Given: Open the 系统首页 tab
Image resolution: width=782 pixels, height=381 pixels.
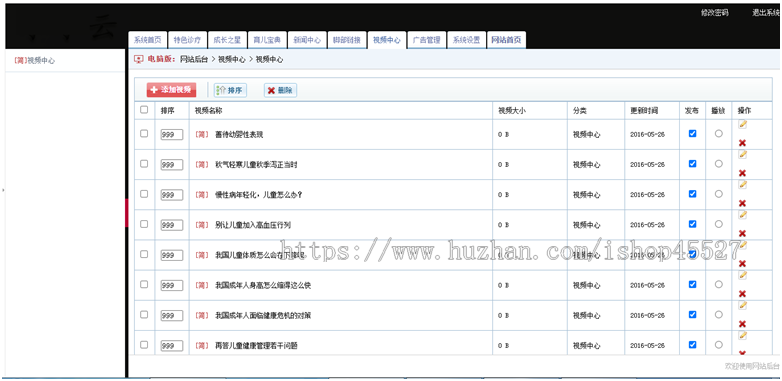Looking at the screenshot, I should (x=148, y=40).
